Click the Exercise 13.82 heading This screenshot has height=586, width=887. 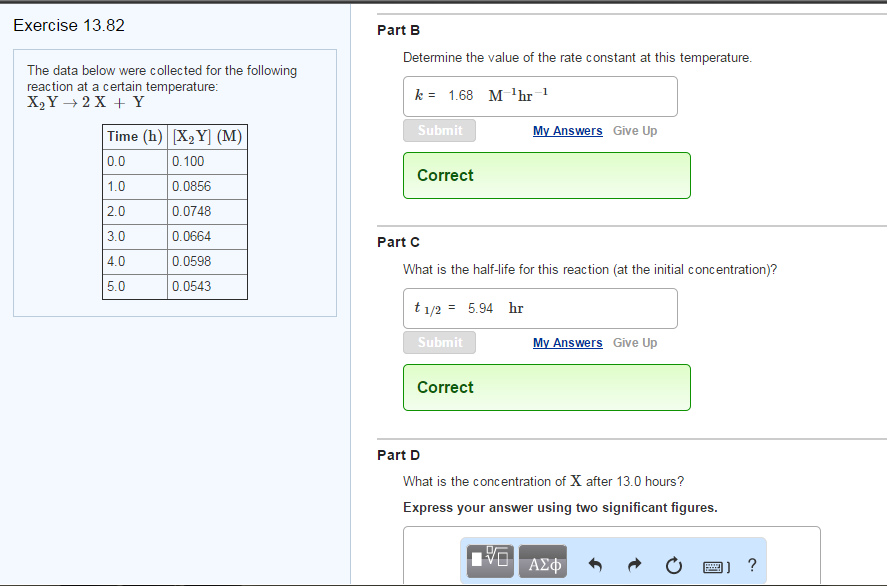tap(69, 25)
